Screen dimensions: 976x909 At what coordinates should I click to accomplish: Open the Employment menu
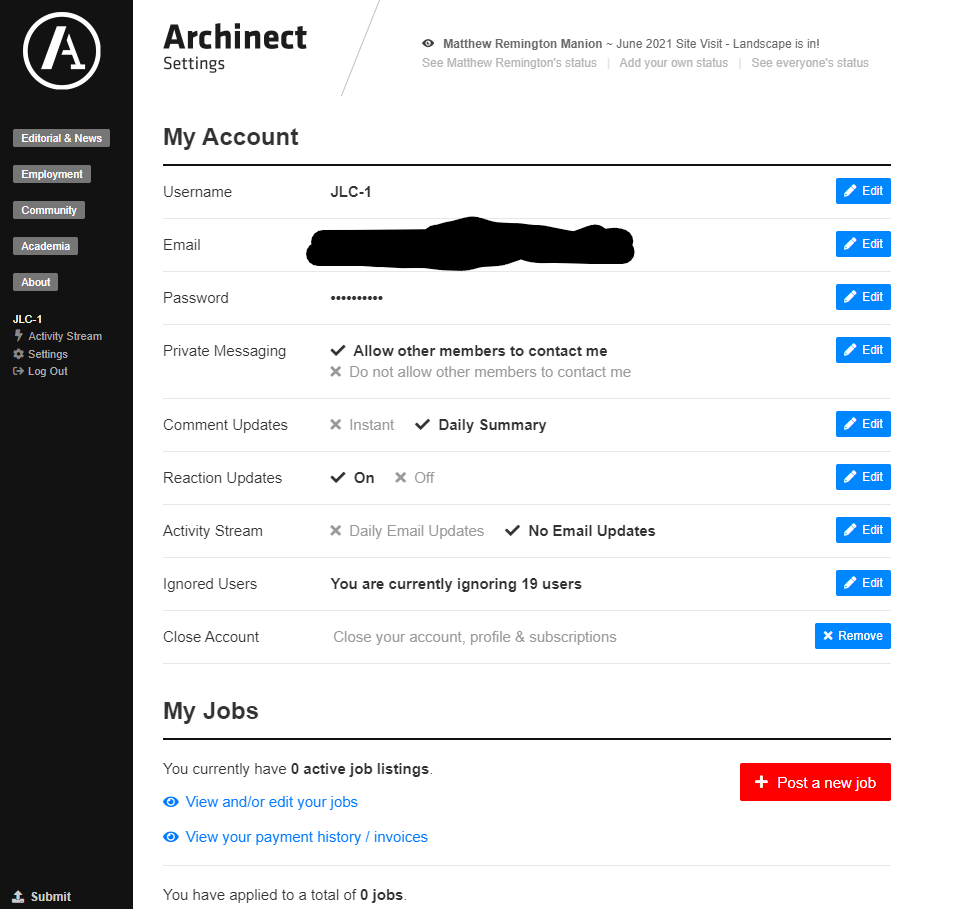[52, 174]
